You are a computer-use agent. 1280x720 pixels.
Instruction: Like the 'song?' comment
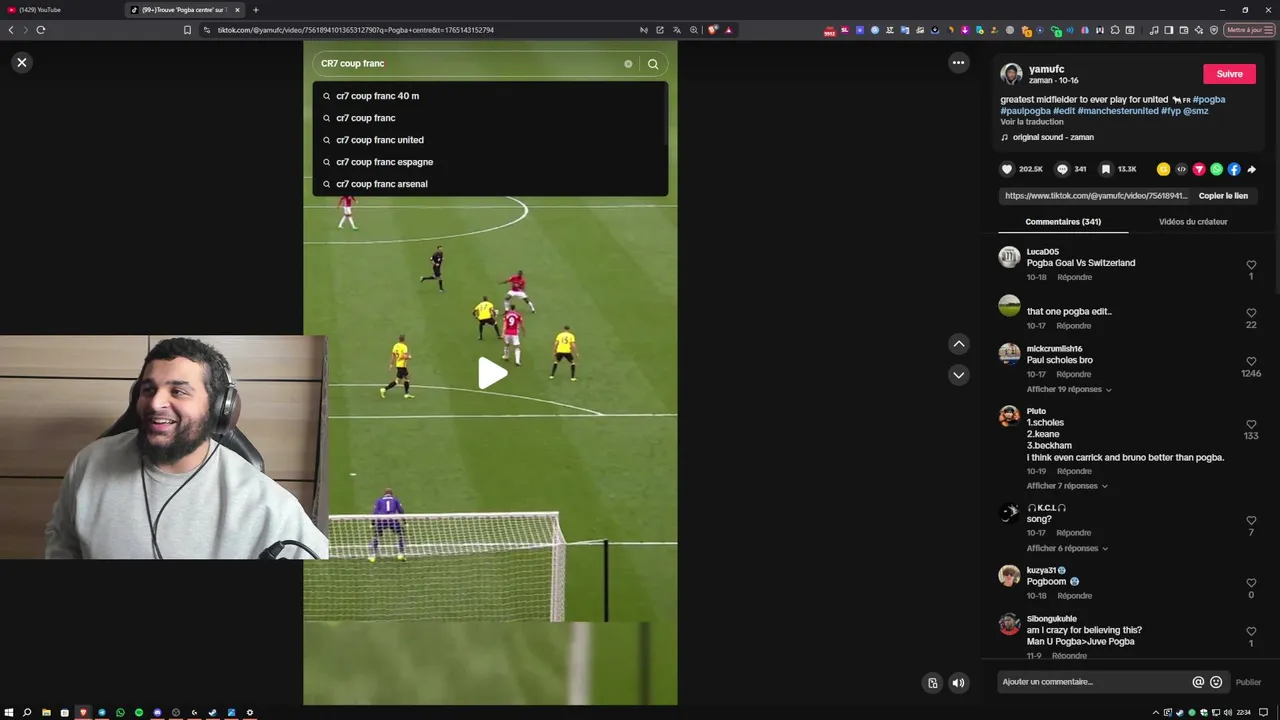pos(1251,521)
